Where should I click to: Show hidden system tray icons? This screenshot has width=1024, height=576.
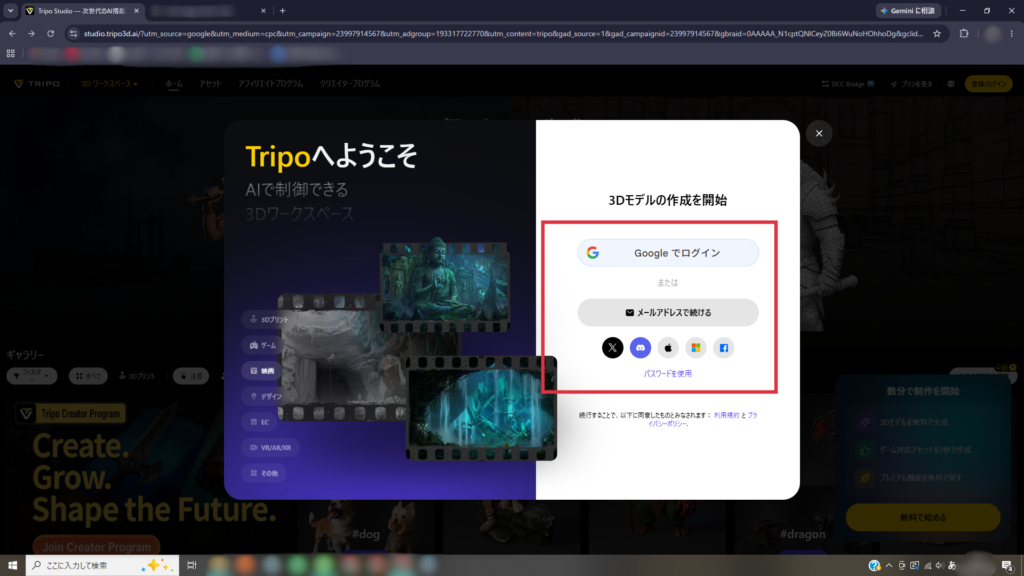(889, 566)
